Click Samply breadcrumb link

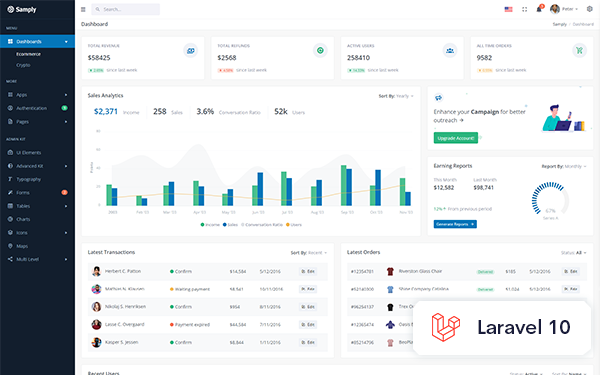coord(559,24)
